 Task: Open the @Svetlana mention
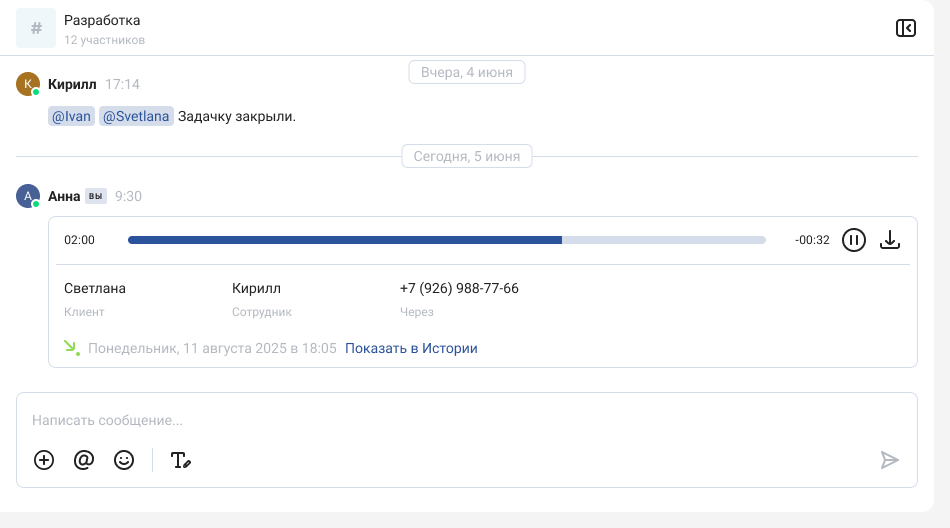coord(136,117)
